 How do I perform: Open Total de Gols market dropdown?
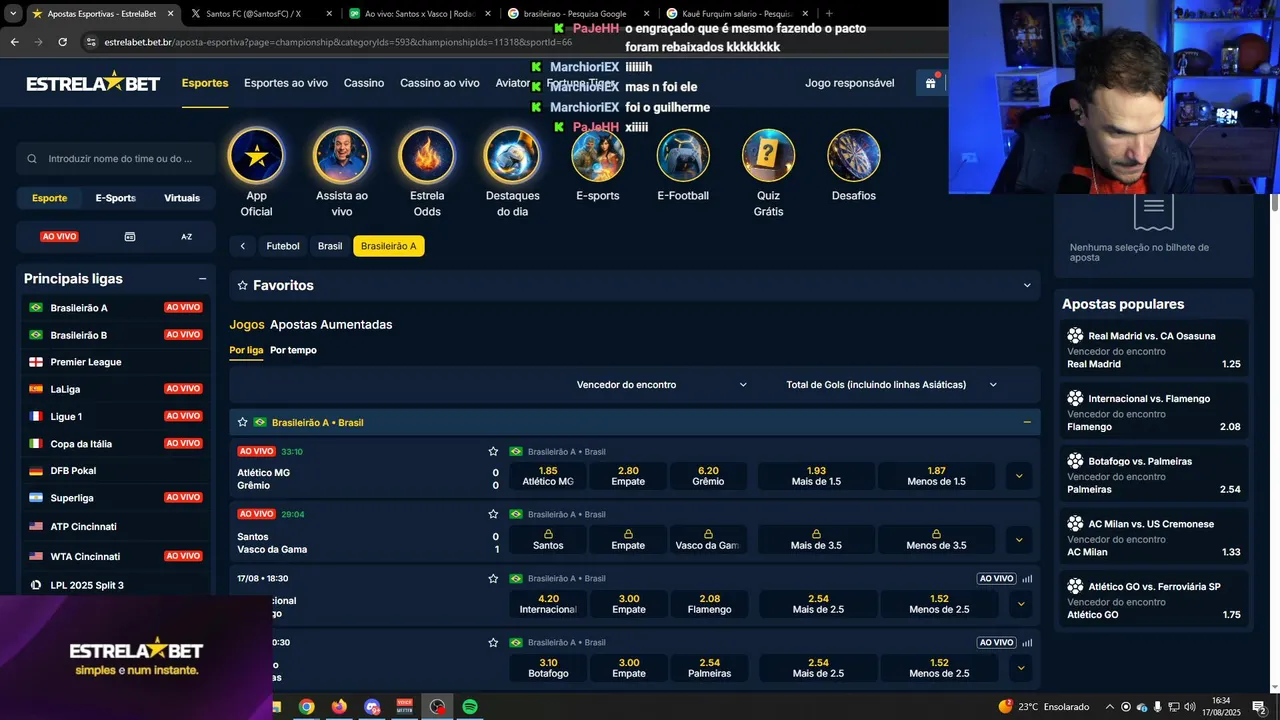[x=892, y=385]
